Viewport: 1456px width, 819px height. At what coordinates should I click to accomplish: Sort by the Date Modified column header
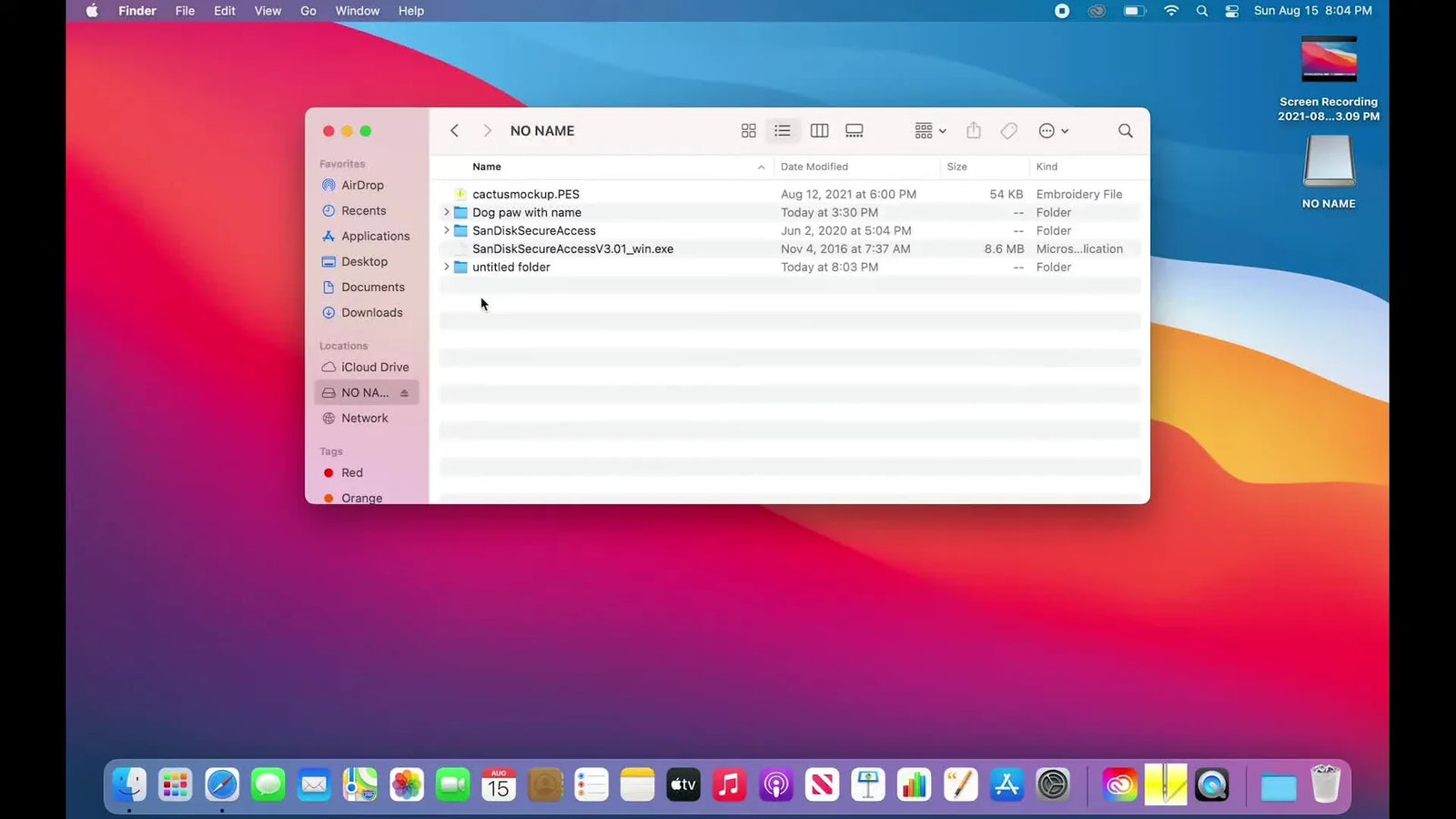click(814, 167)
